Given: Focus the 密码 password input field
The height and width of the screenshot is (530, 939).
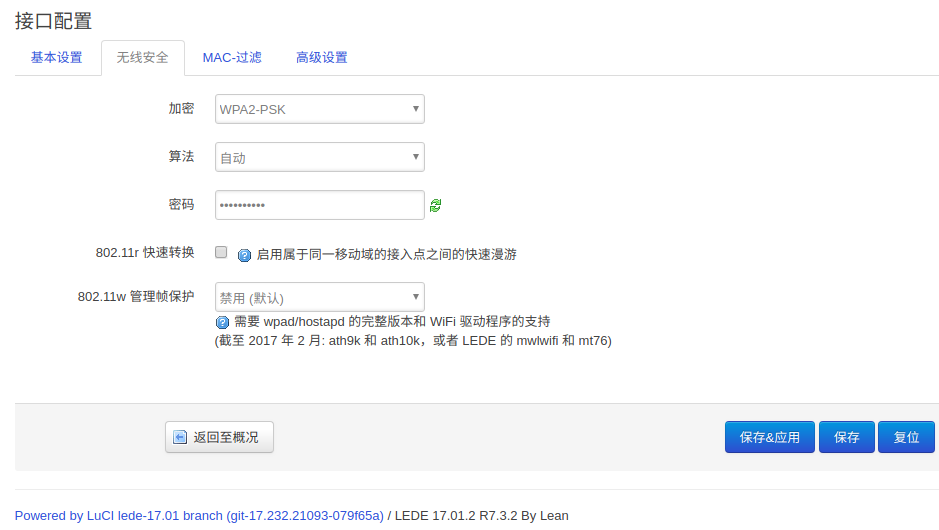Looking at the screenshot, I should [320, 205].
